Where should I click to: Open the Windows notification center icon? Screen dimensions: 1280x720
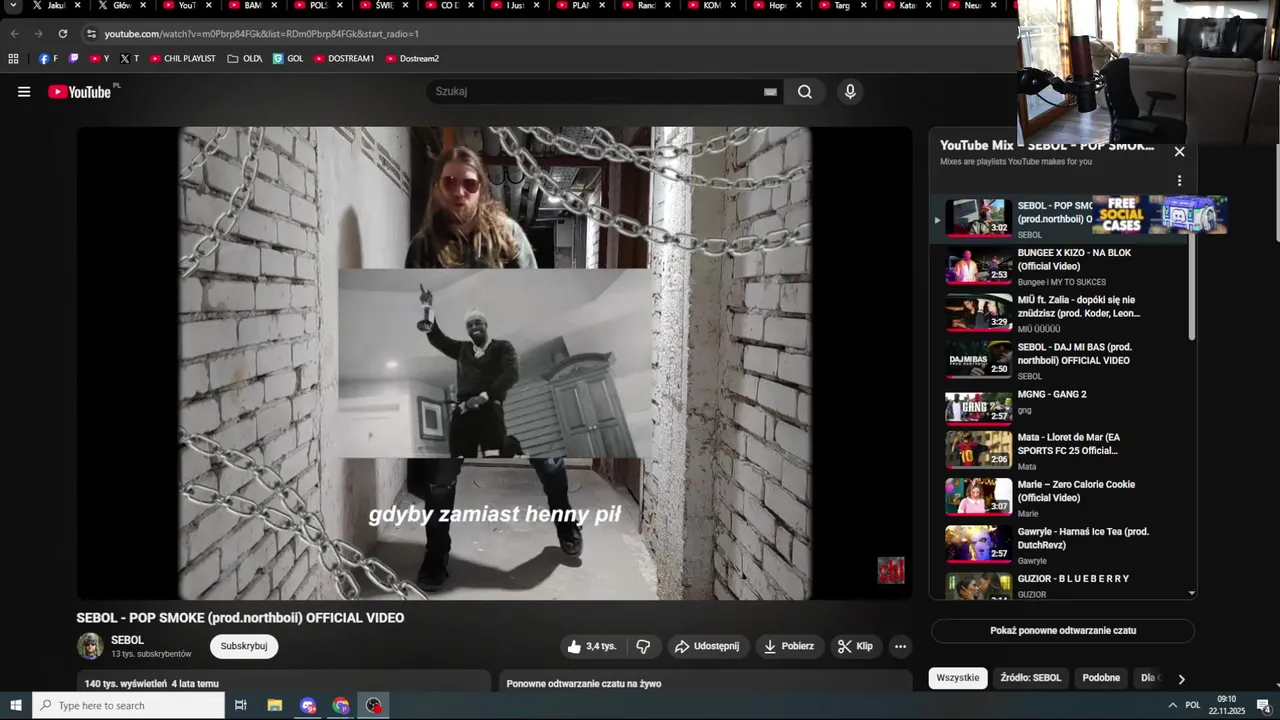click(x=1263, y=706)
